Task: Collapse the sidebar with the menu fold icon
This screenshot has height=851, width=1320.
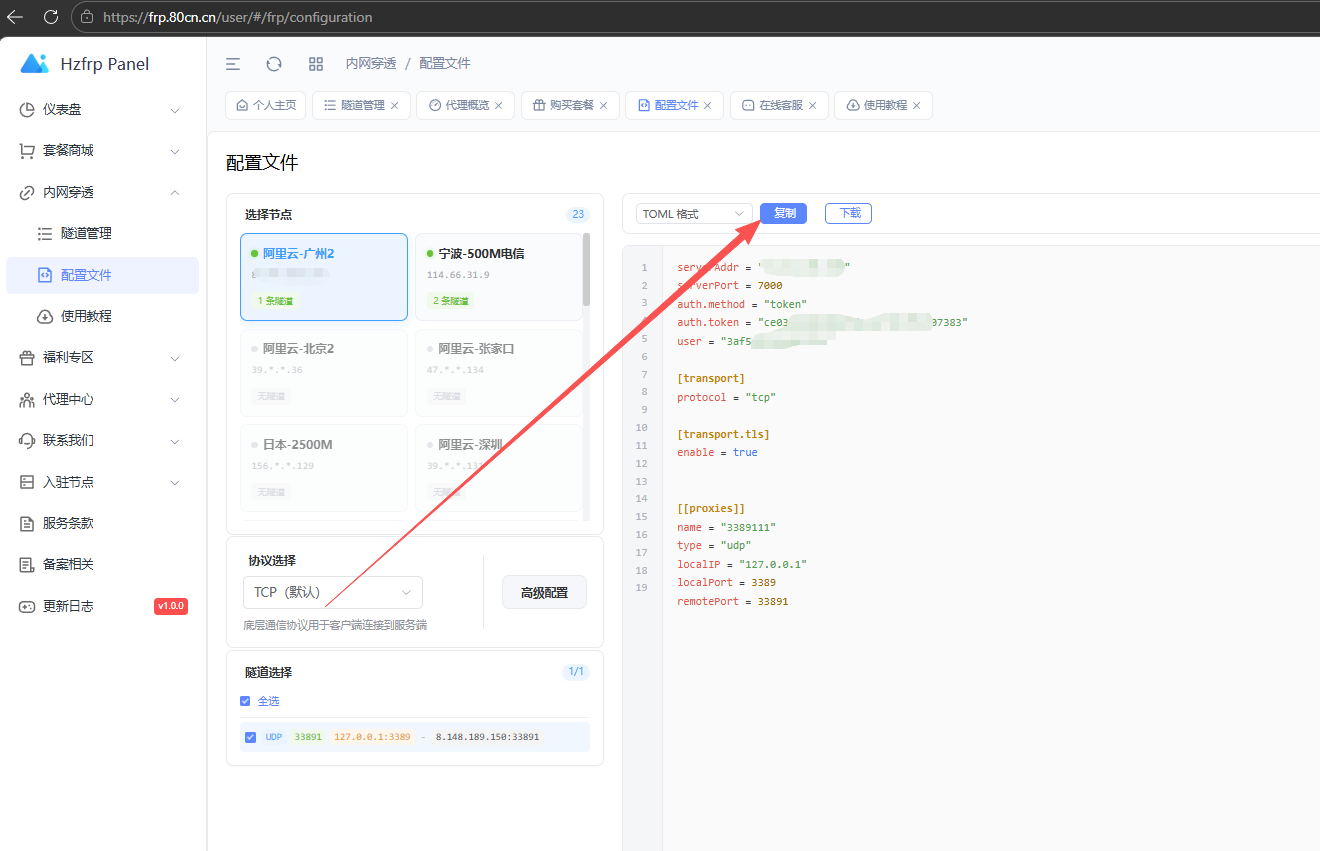Action: coord(233,64)
